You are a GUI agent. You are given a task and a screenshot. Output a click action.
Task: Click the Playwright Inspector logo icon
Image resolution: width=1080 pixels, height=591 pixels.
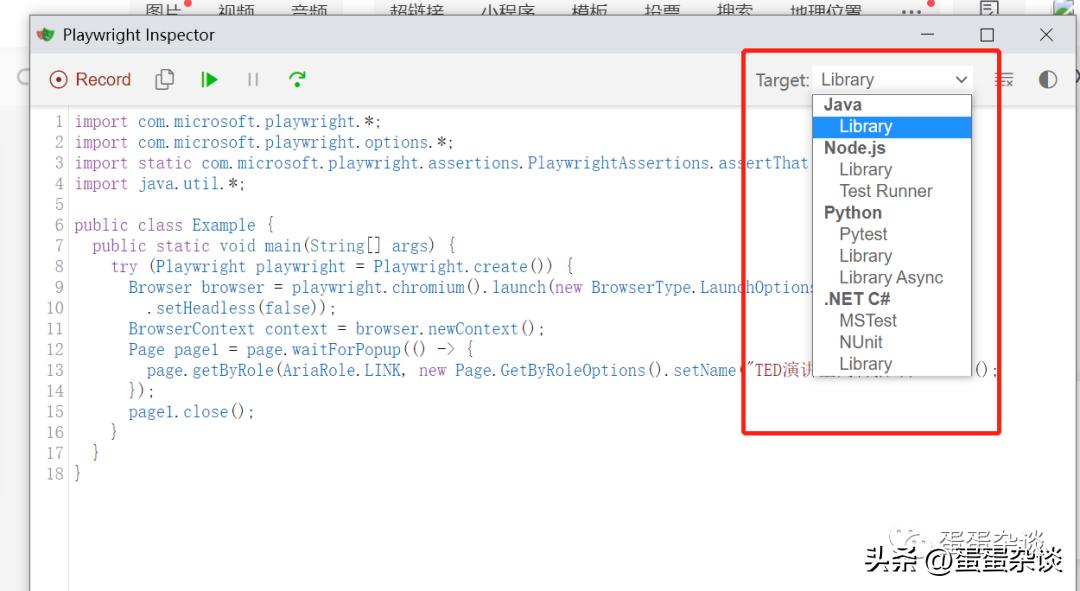click(45, 34)
